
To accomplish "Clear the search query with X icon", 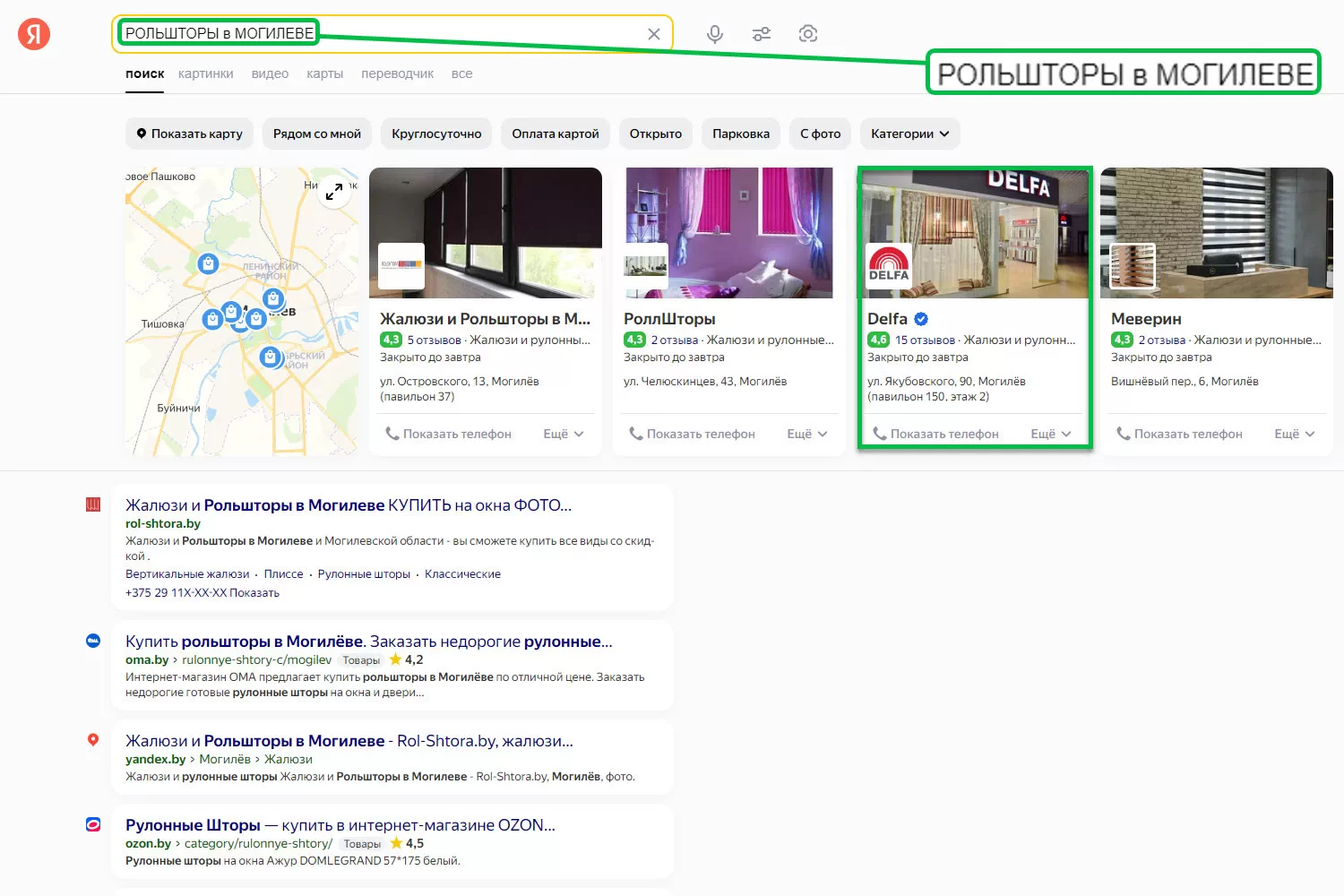I will click(x=654, y=34).
